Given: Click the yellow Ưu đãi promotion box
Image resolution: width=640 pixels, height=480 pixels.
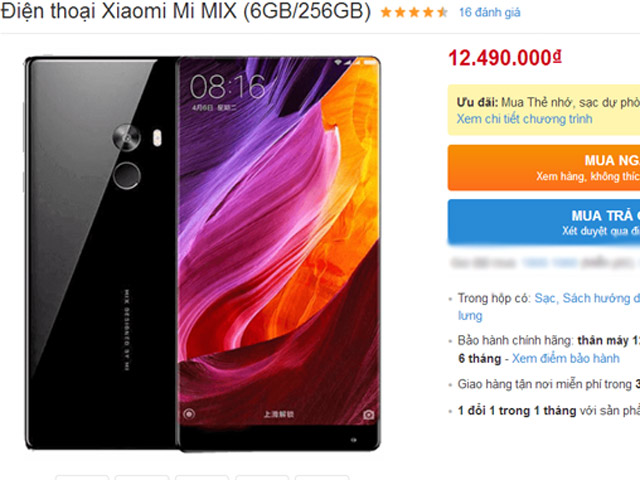Looking at the screenshot, I should tap(544, 110).
